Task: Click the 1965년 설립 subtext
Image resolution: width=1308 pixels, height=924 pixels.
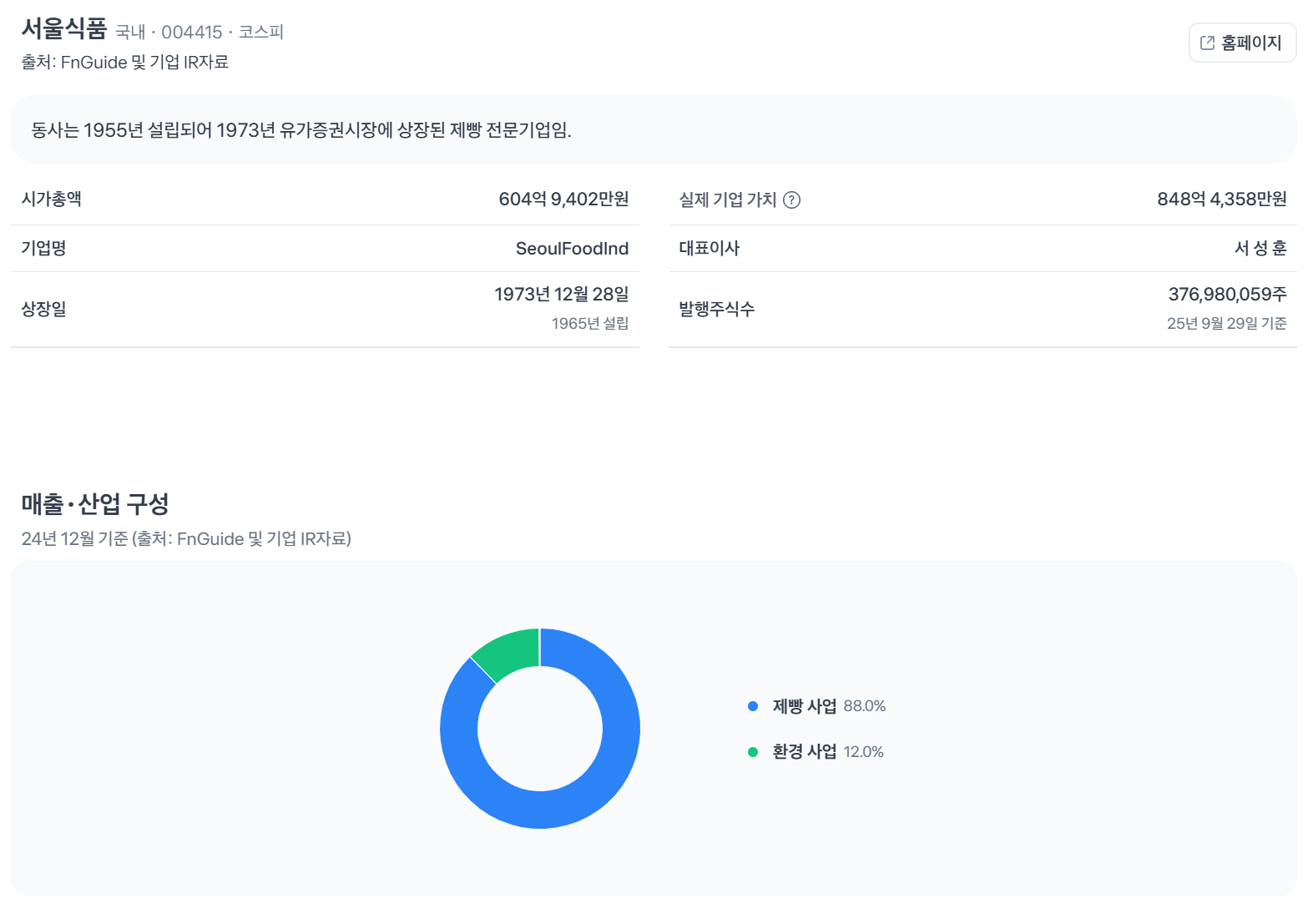Action: (590, 323)
